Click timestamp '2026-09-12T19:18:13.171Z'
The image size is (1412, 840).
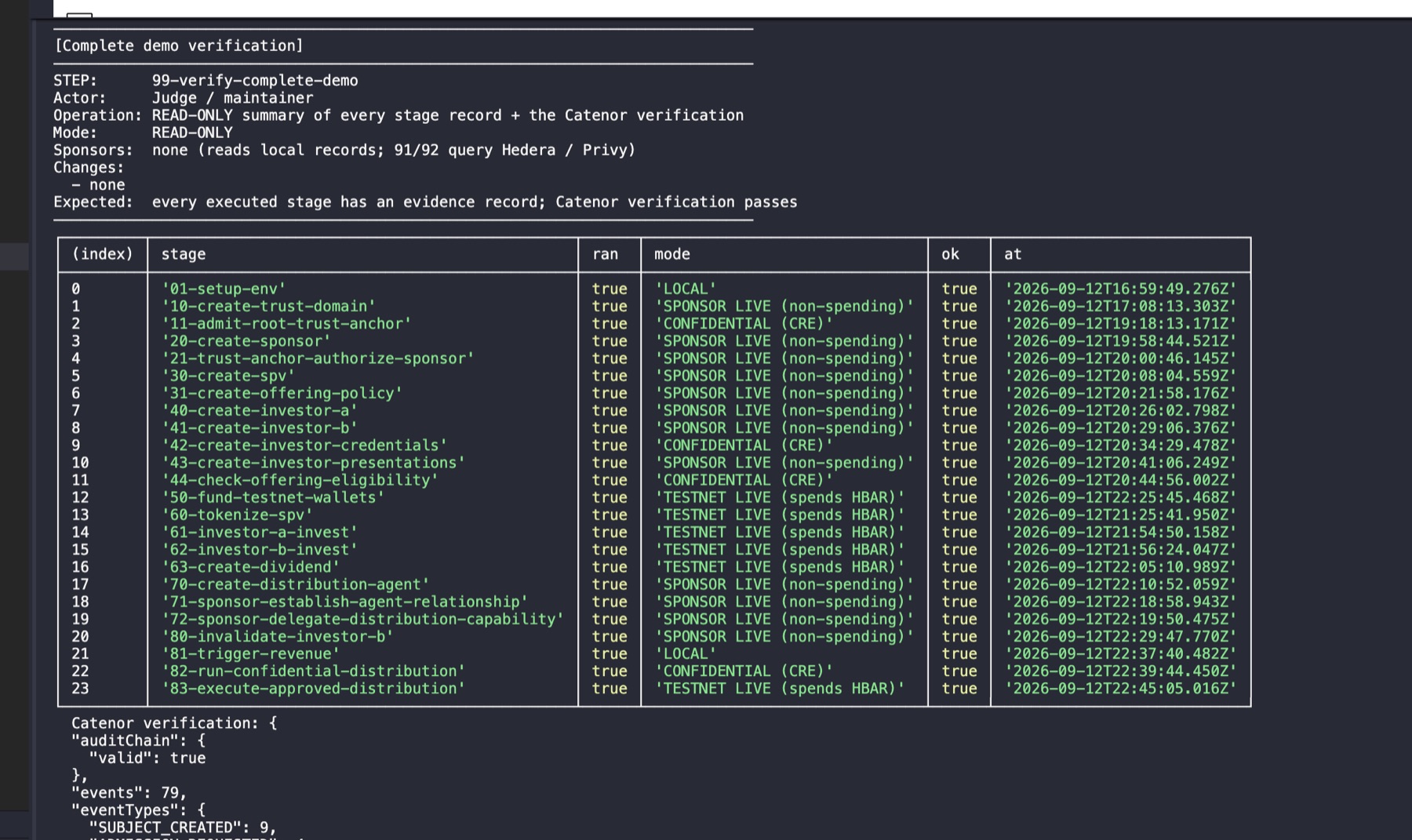(1121, 323)
